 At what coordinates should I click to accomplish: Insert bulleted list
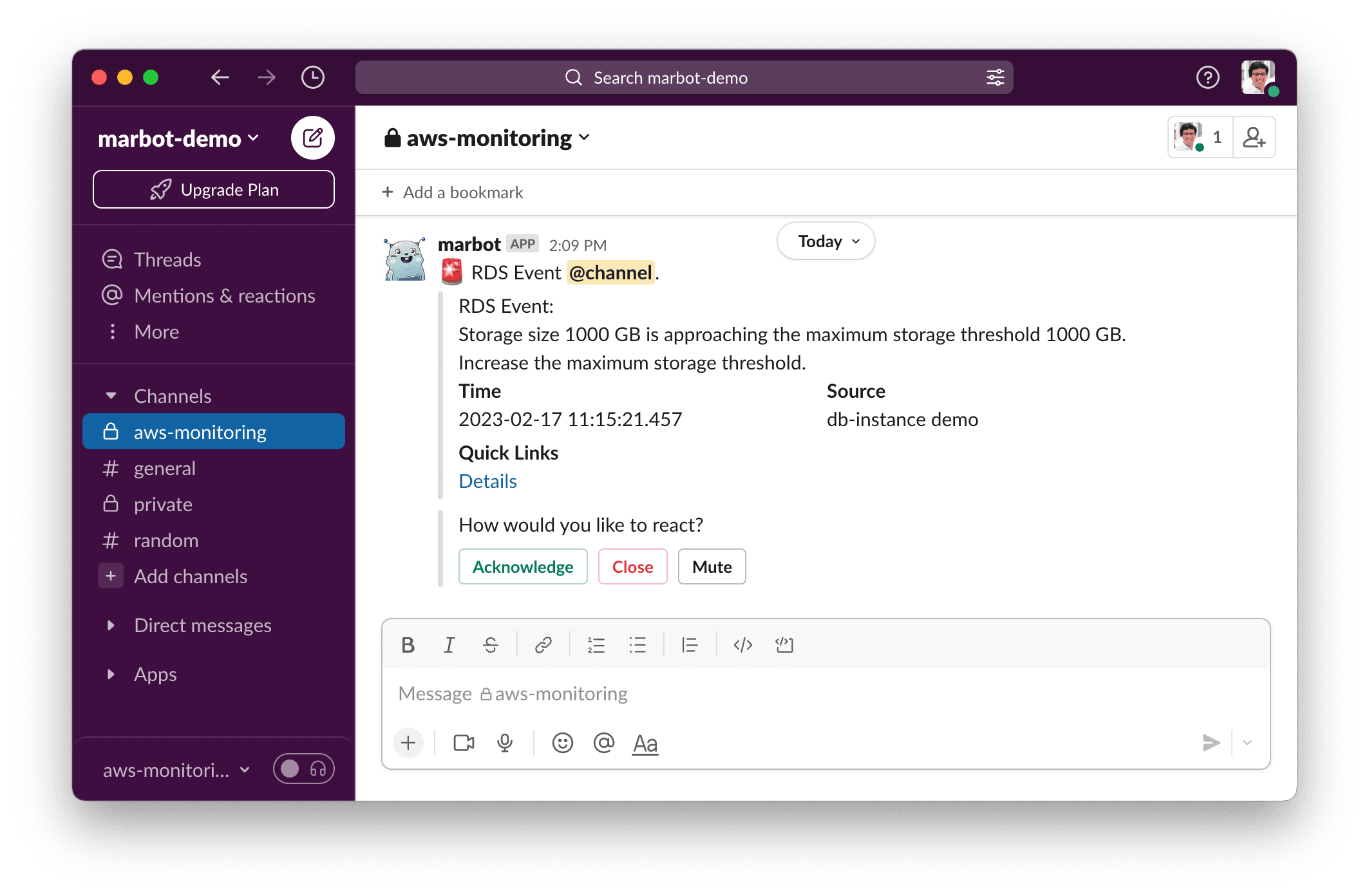[637, 645]
